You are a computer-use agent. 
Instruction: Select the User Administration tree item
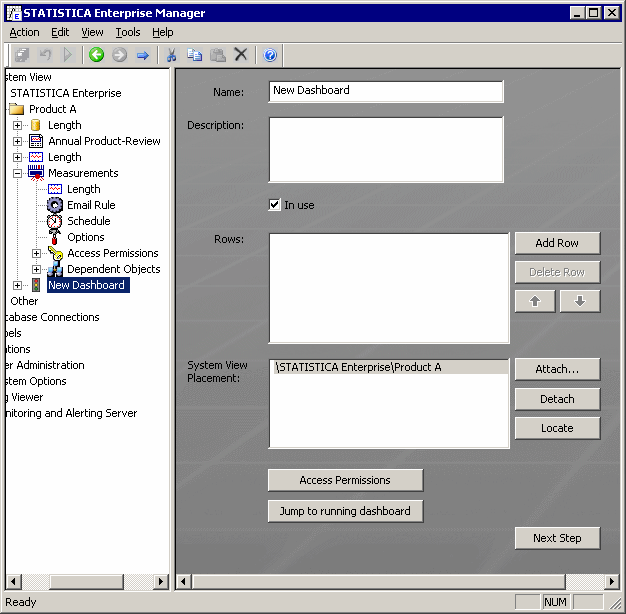pos(45,365)
